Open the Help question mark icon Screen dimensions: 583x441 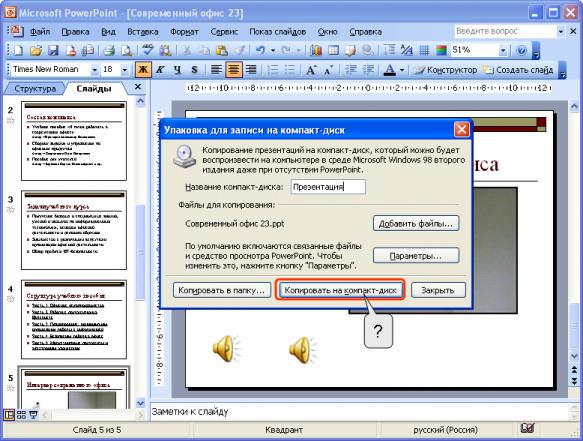(522, 50)
